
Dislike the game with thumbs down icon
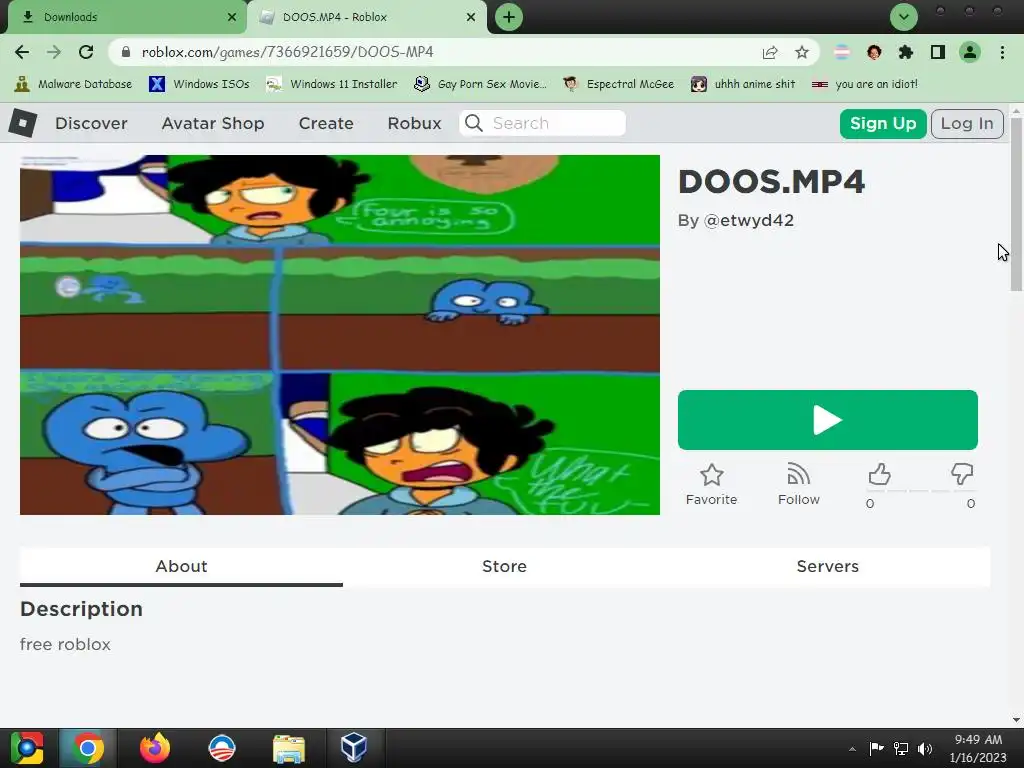click(x=962, y=475)
